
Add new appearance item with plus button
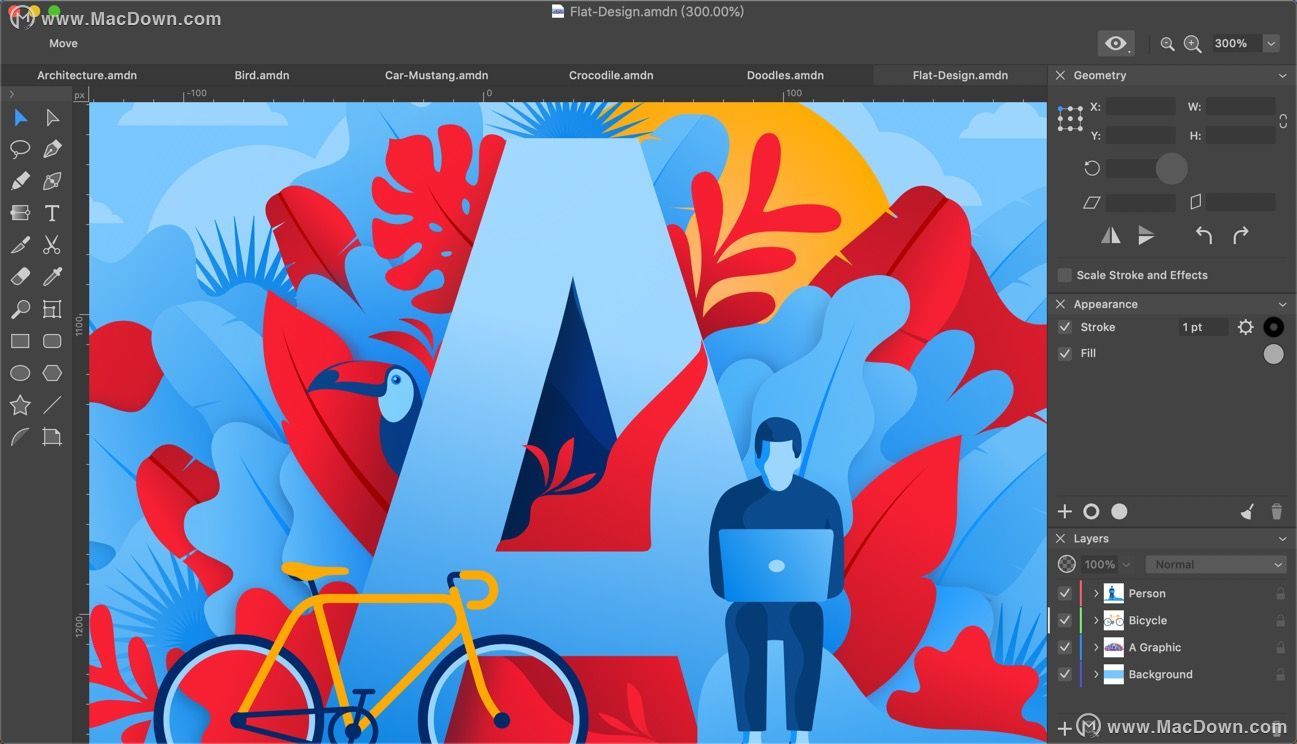(x=1065, y=512)
